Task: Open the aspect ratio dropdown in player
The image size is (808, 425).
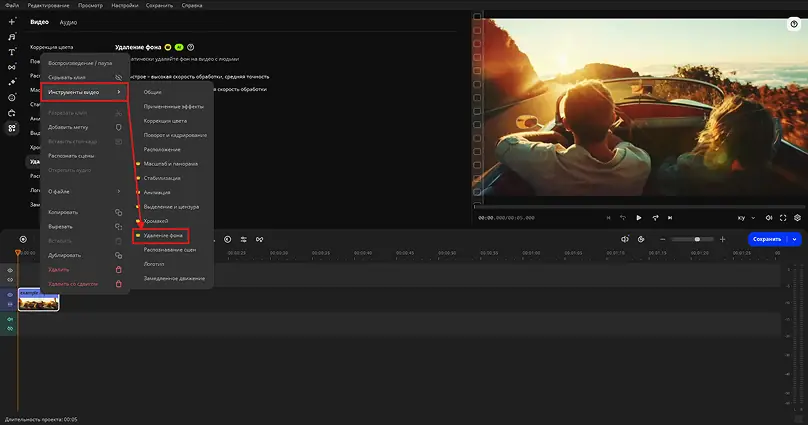Action: pyautogui.click(x=746, y=218)
